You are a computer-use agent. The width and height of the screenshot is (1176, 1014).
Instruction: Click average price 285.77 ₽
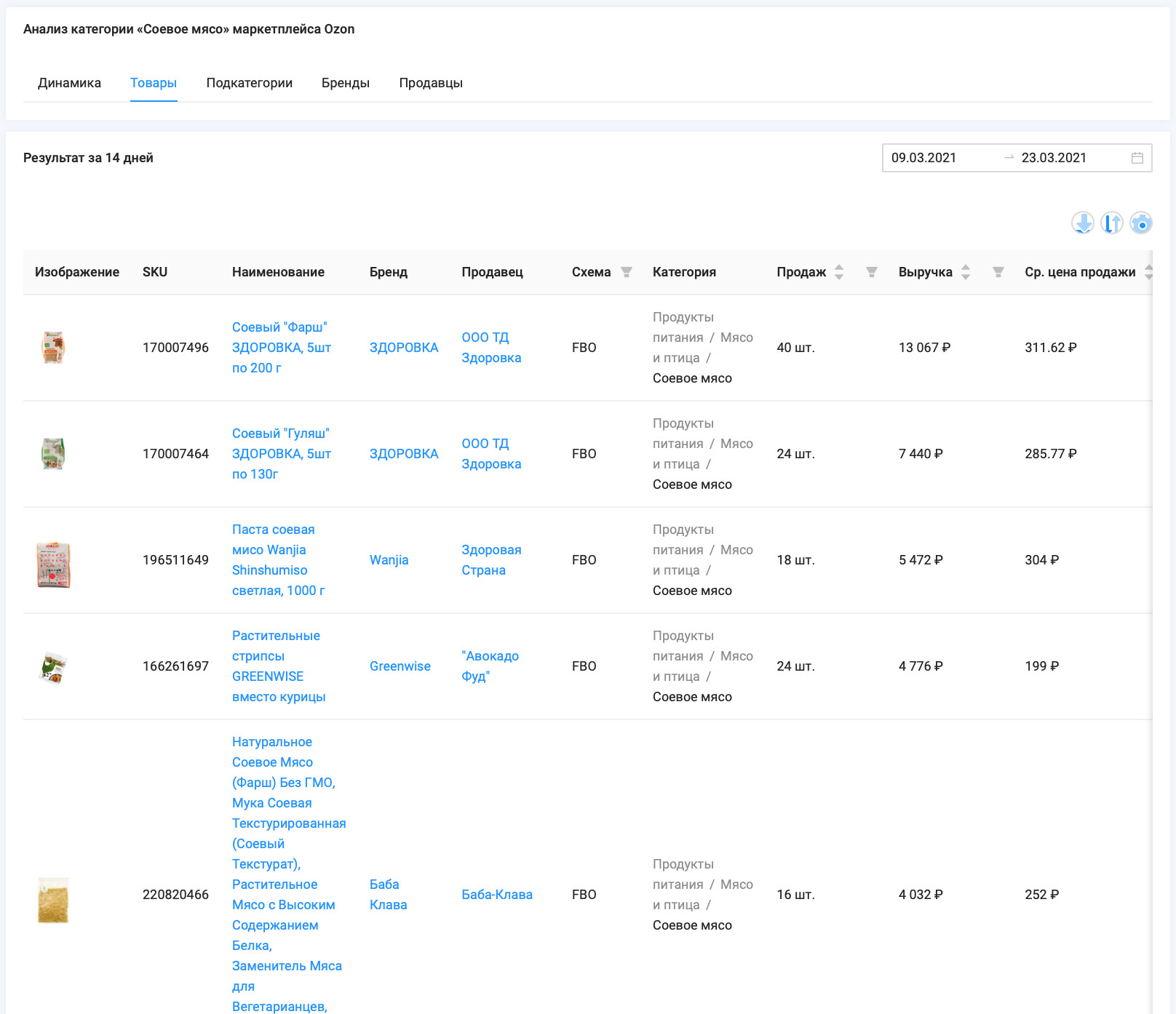coord(1051,454)
